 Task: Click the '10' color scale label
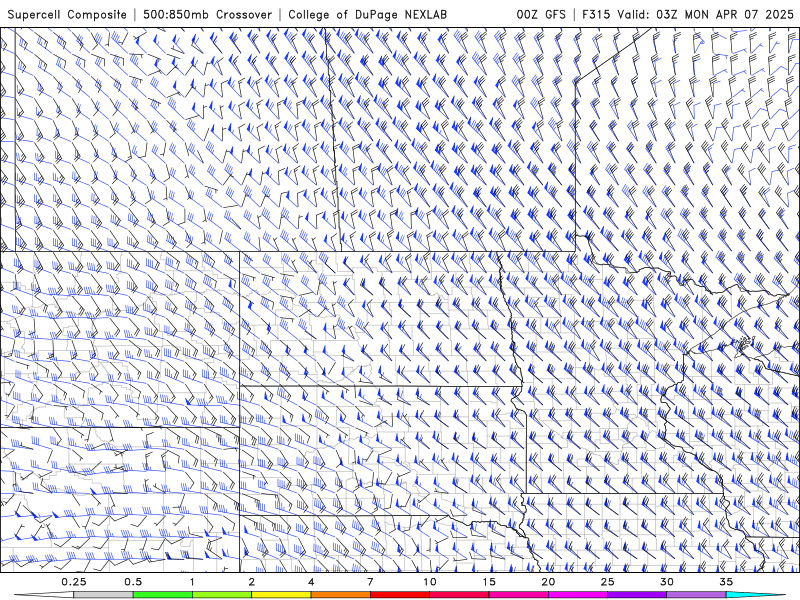pyautogui.click(x=430, y=582)
